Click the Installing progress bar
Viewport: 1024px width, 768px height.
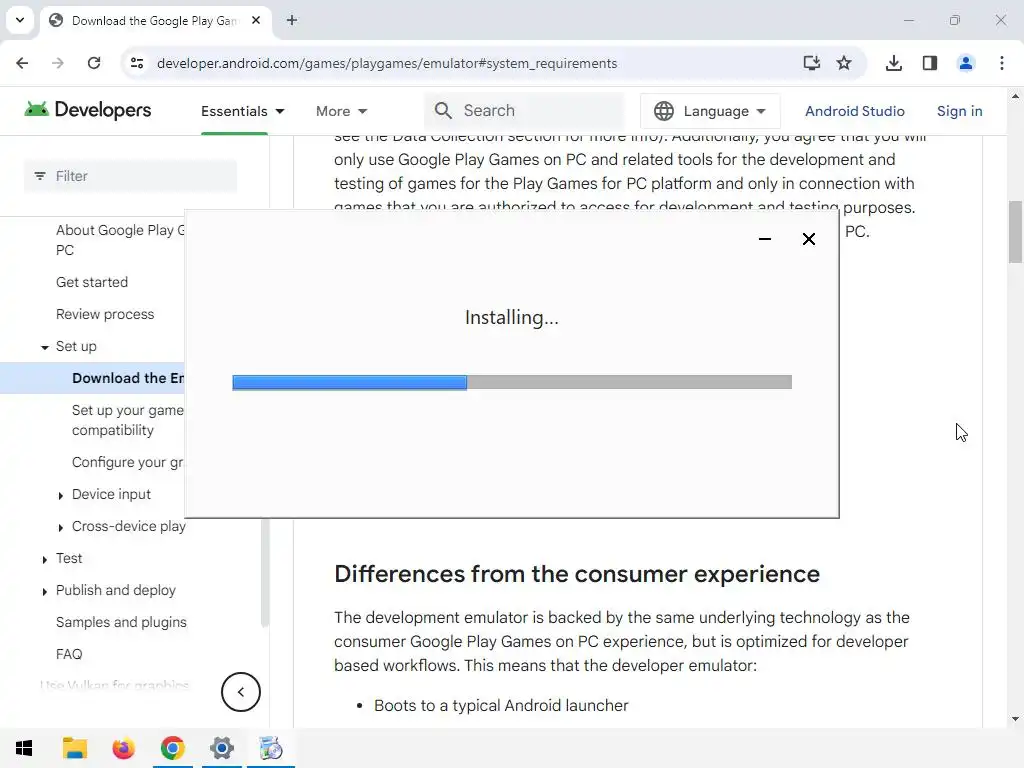(512, 382)
